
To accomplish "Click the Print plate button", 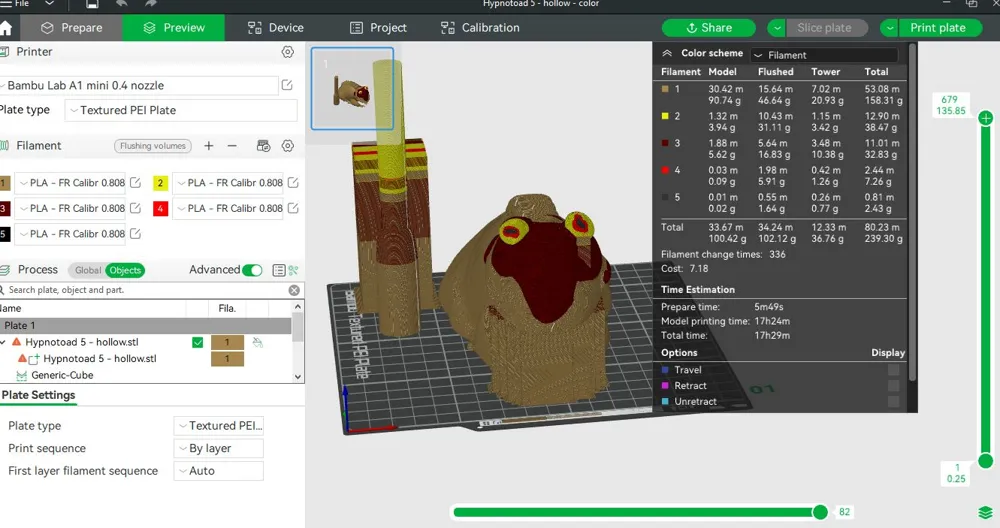I will click(x=940, y=28).
